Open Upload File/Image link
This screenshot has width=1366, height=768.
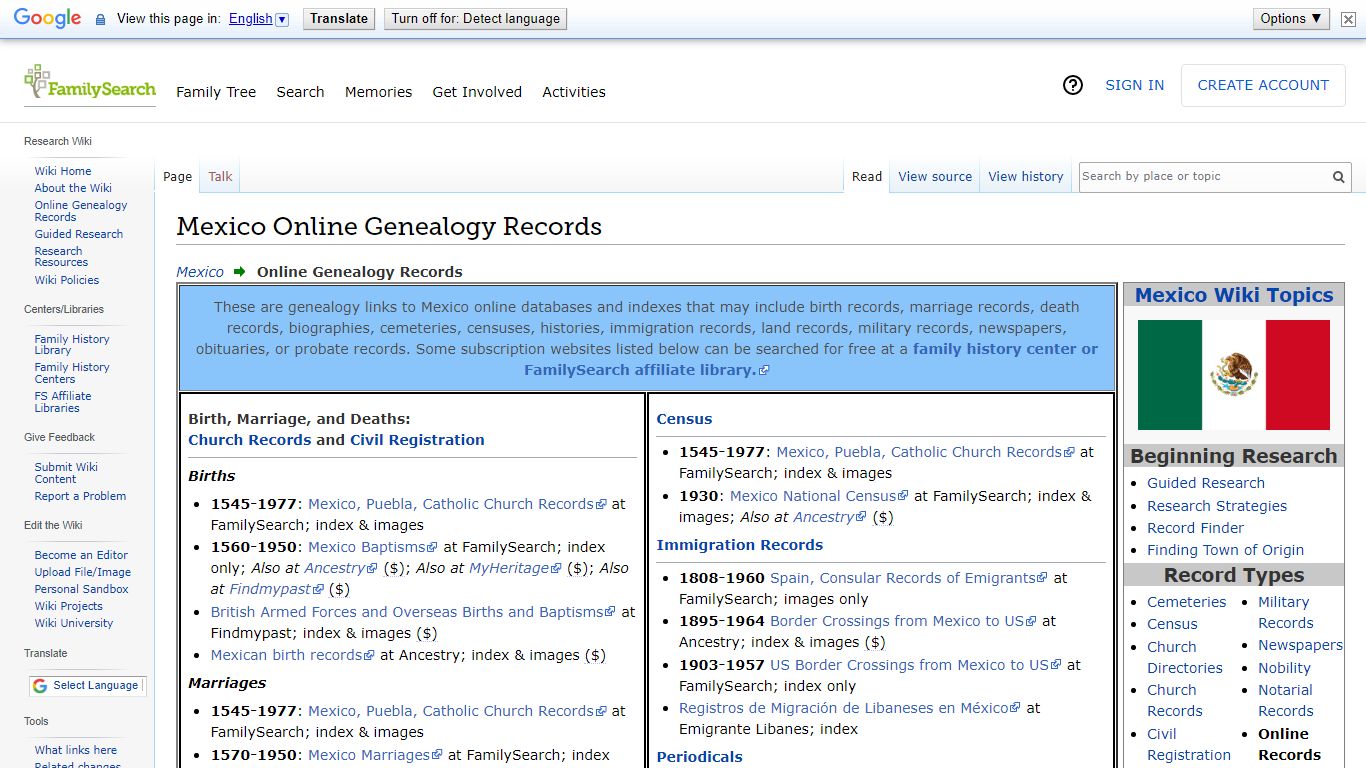coord(83,572)
